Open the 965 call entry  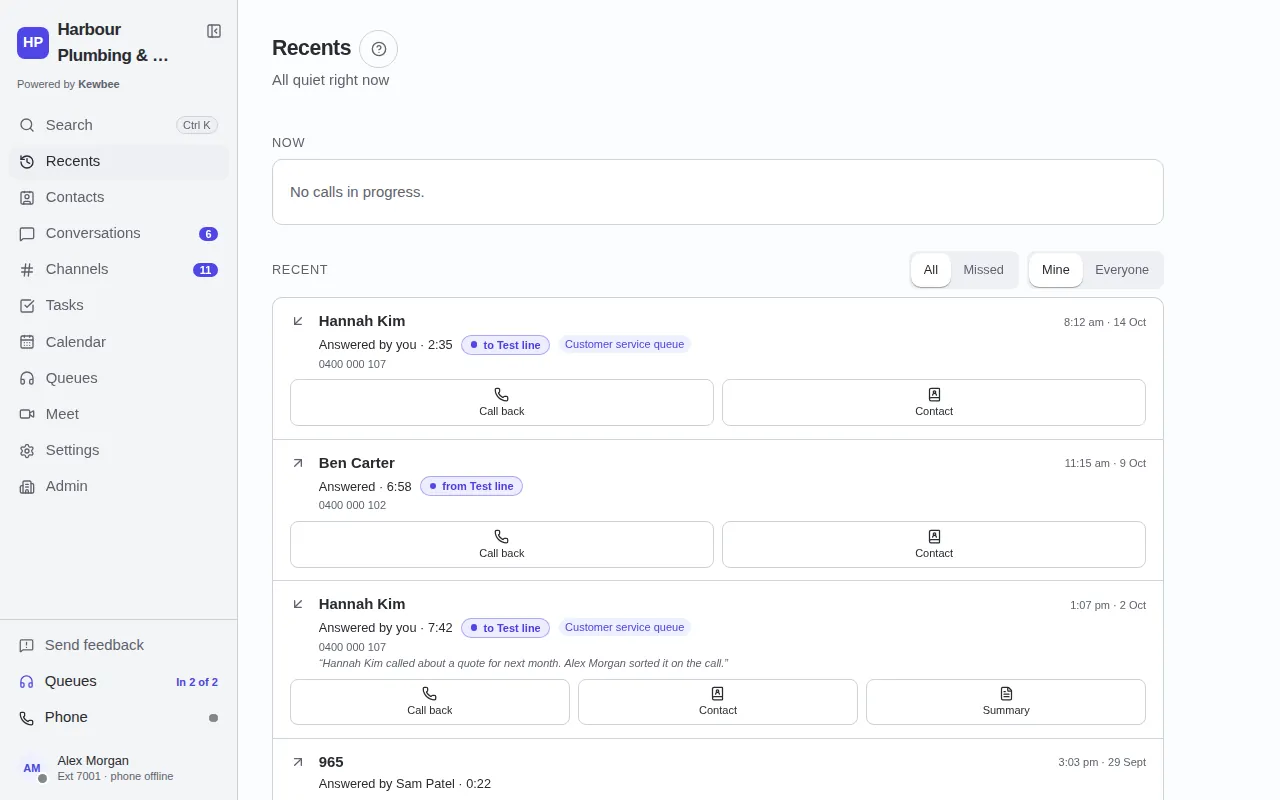pyautogui.click(x=718, y=772)
